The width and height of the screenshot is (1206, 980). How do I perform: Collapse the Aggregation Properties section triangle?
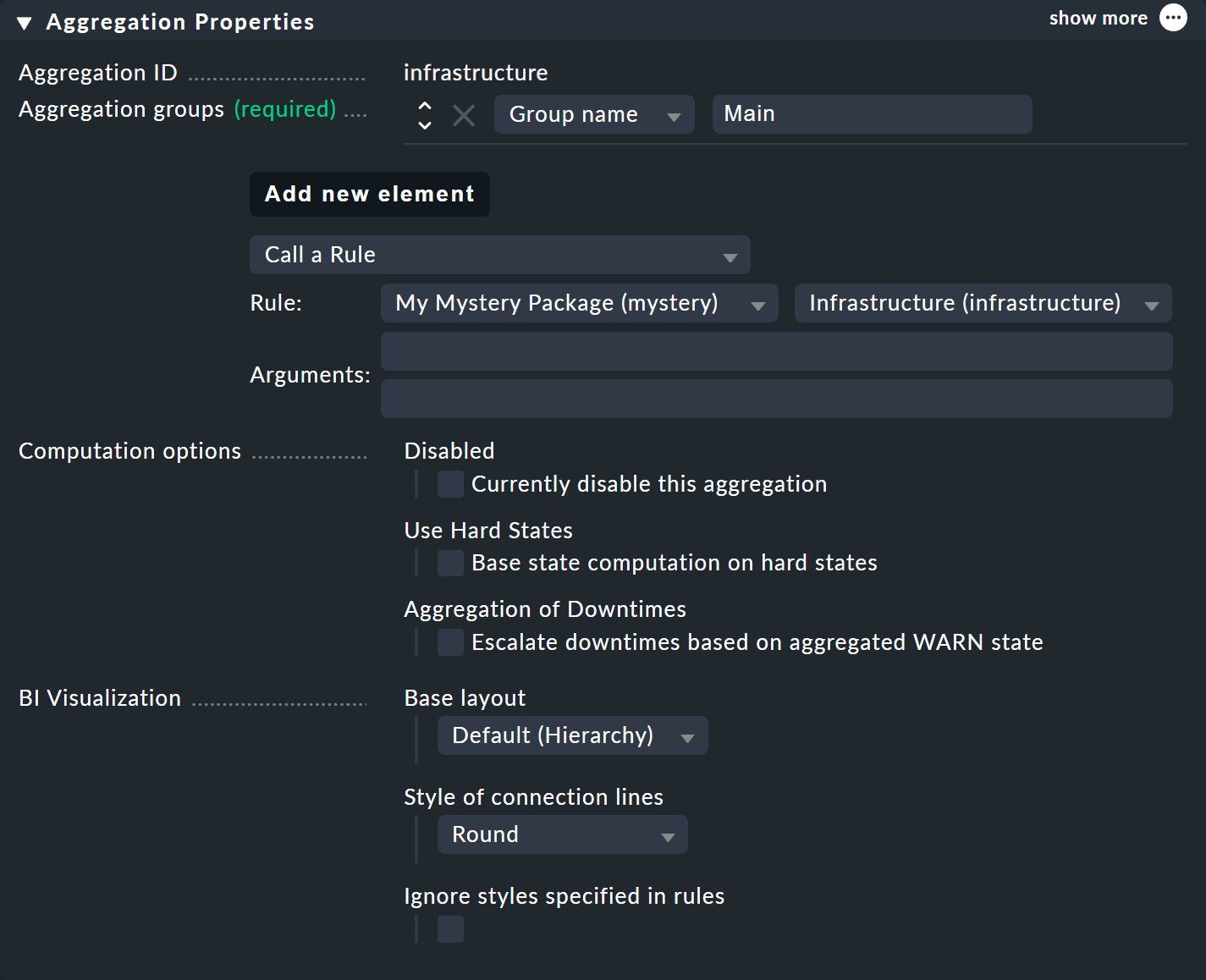coord(25,23)
